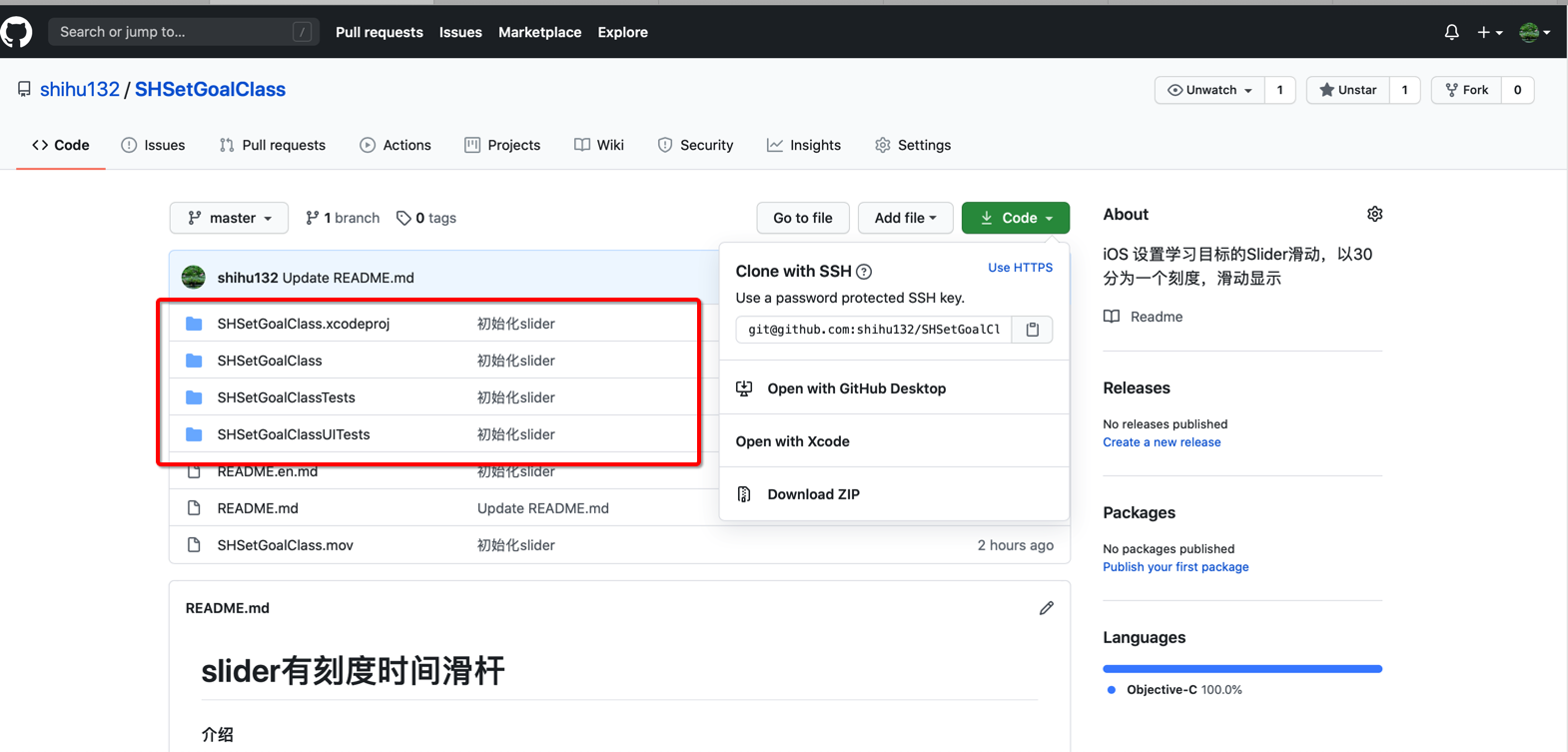Click the SSH clone URL field
The width and height of the screenshot is (1568, 752).
874,330
